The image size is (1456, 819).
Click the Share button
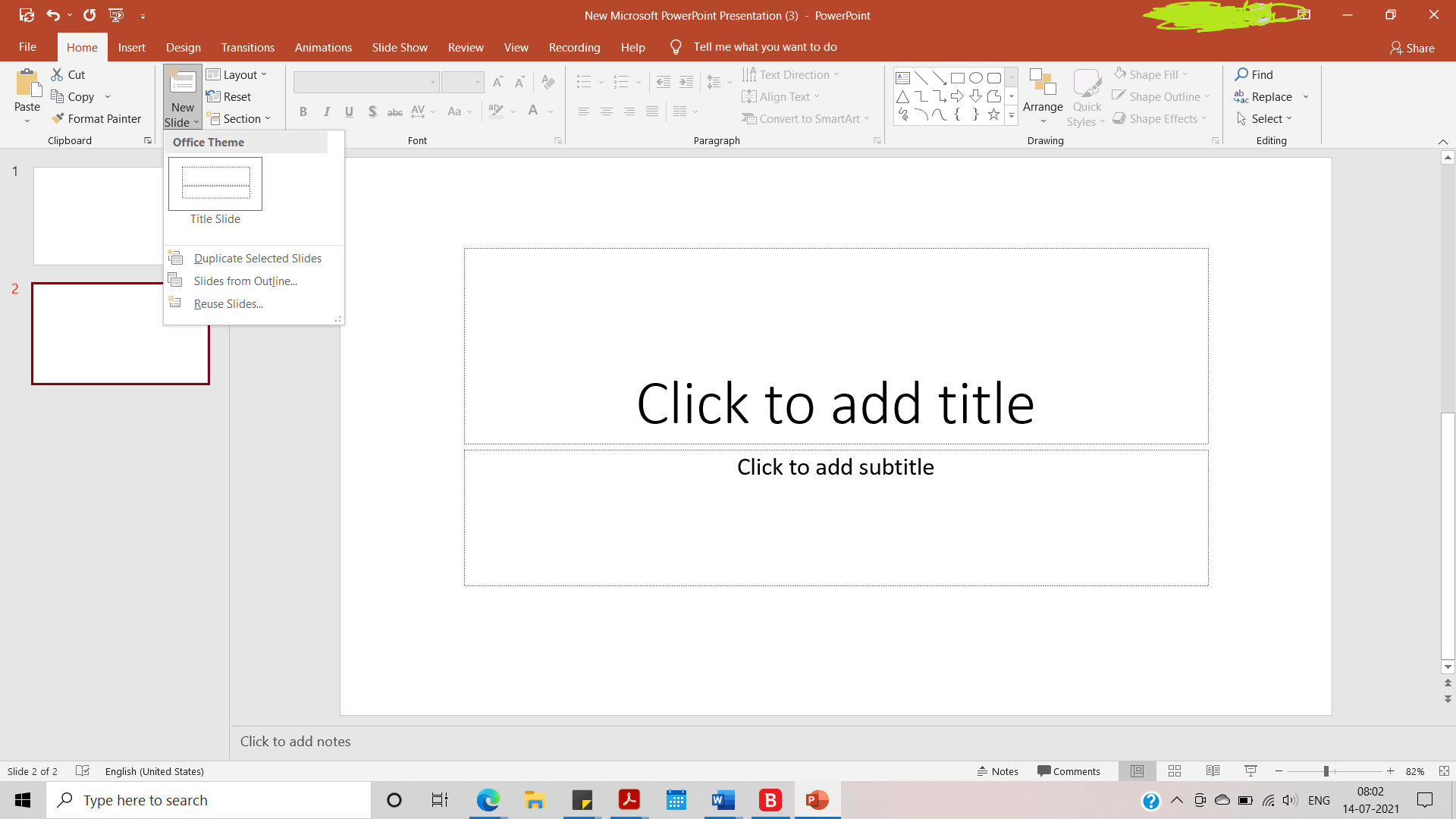[1411, 48]
